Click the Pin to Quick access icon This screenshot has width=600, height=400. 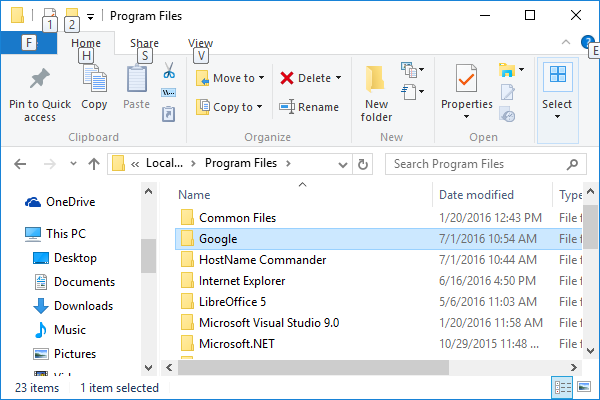click(x=40, y=78)
